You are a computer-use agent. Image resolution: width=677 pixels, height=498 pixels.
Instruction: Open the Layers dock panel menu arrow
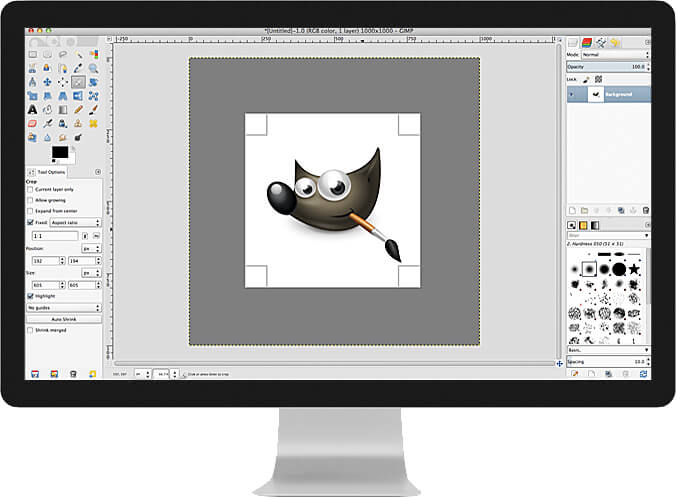coord(647,42)
